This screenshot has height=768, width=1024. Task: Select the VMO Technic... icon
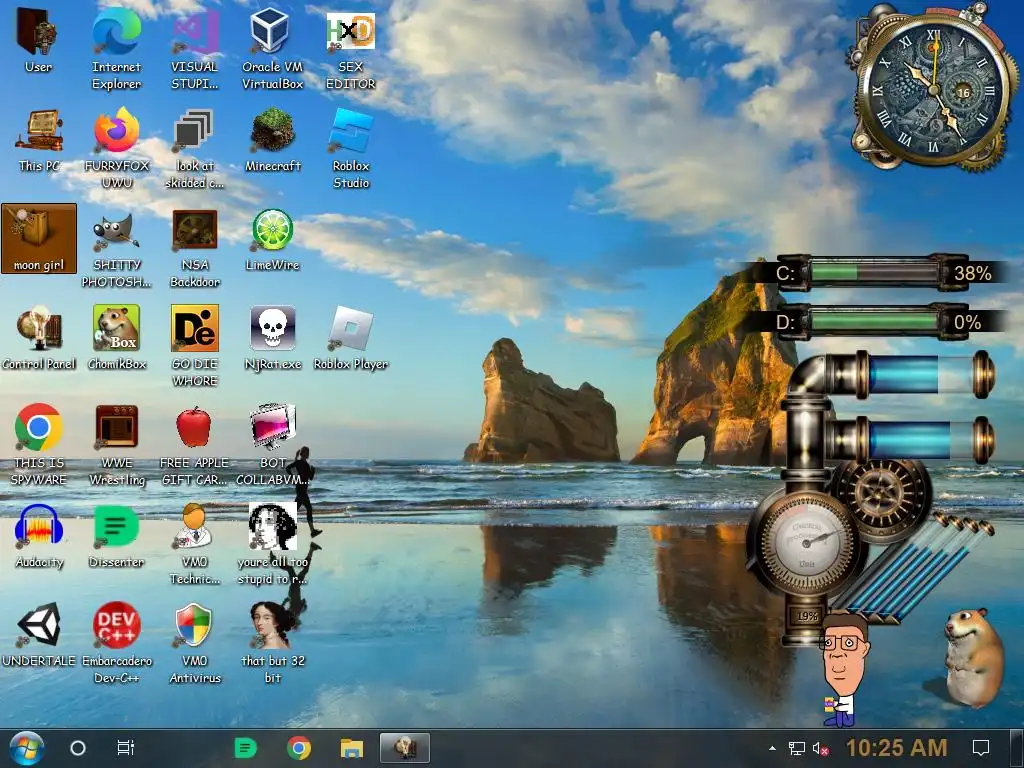pyautogui.click(x=195, y=543)
